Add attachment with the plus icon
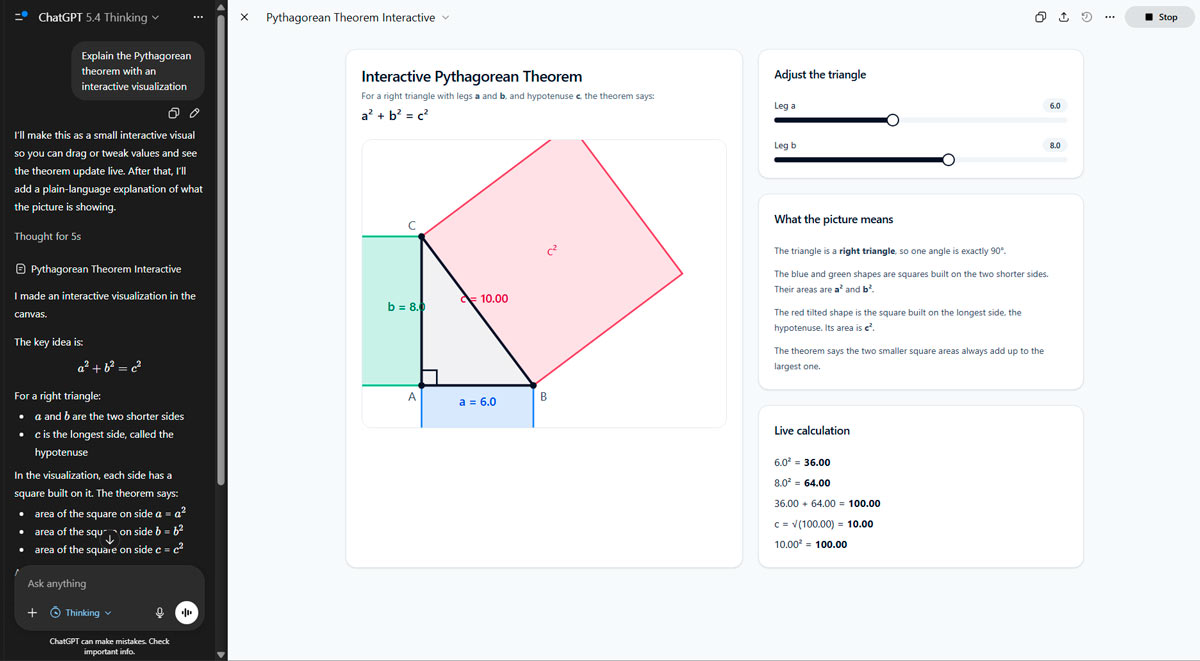1200x661 pixels. click(32, 613)
